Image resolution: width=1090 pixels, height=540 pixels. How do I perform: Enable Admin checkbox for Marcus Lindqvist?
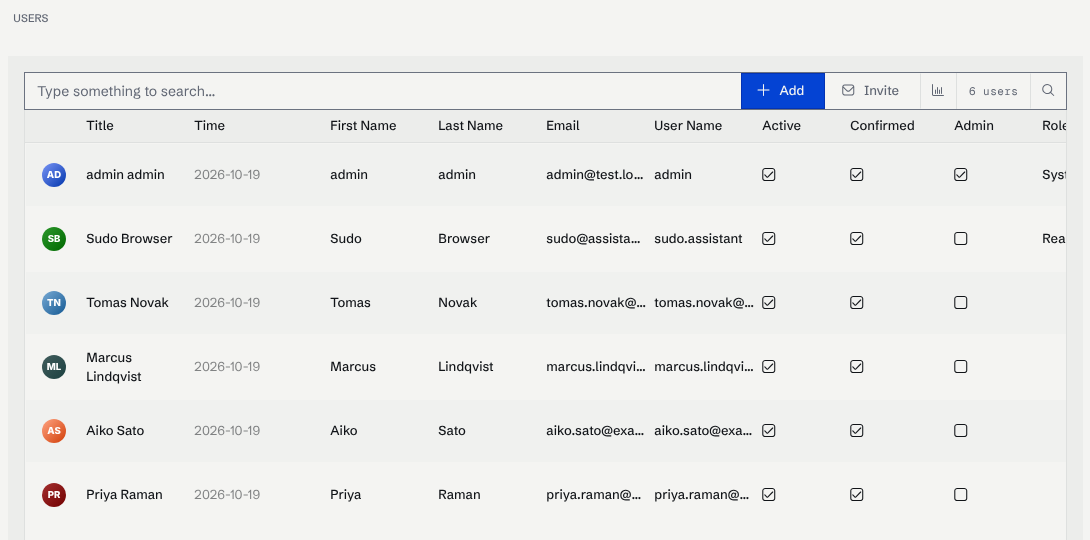tap(961, 367)
